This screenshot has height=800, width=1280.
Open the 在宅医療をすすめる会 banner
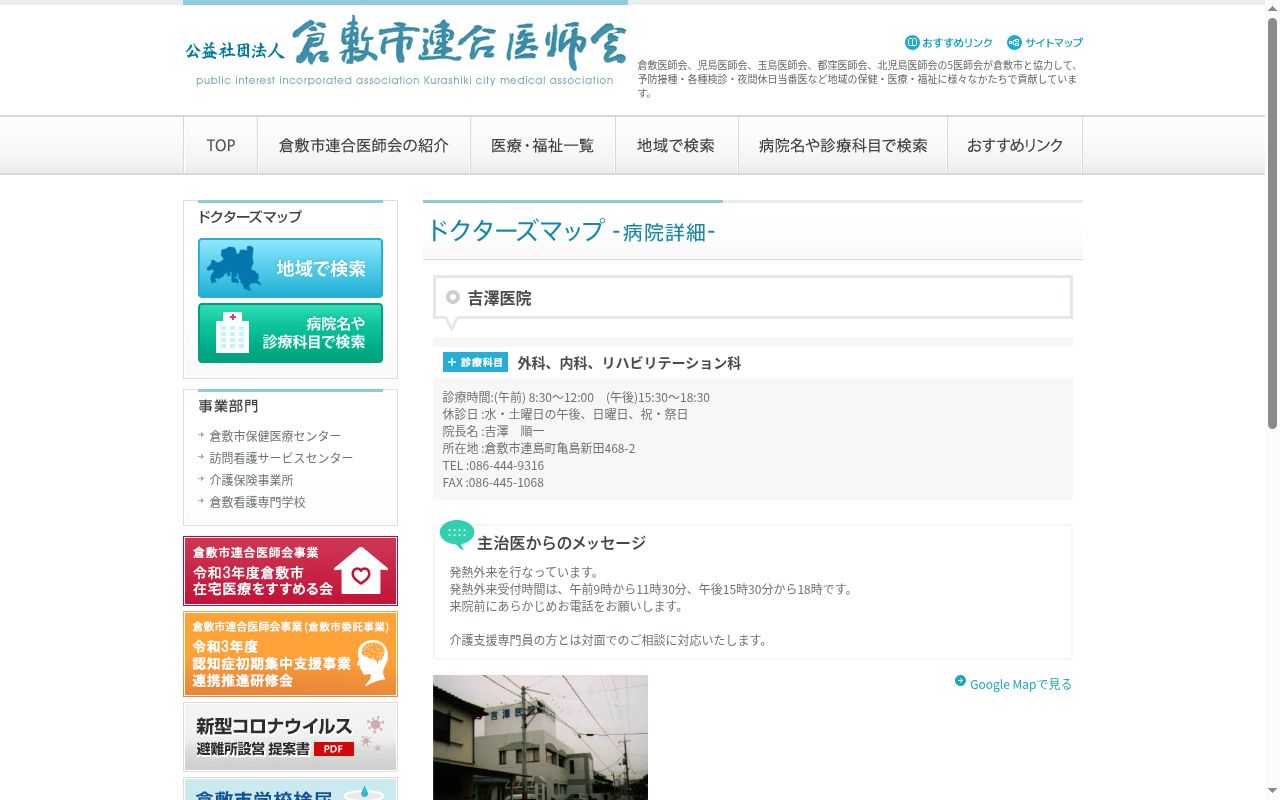pos(290,571)
